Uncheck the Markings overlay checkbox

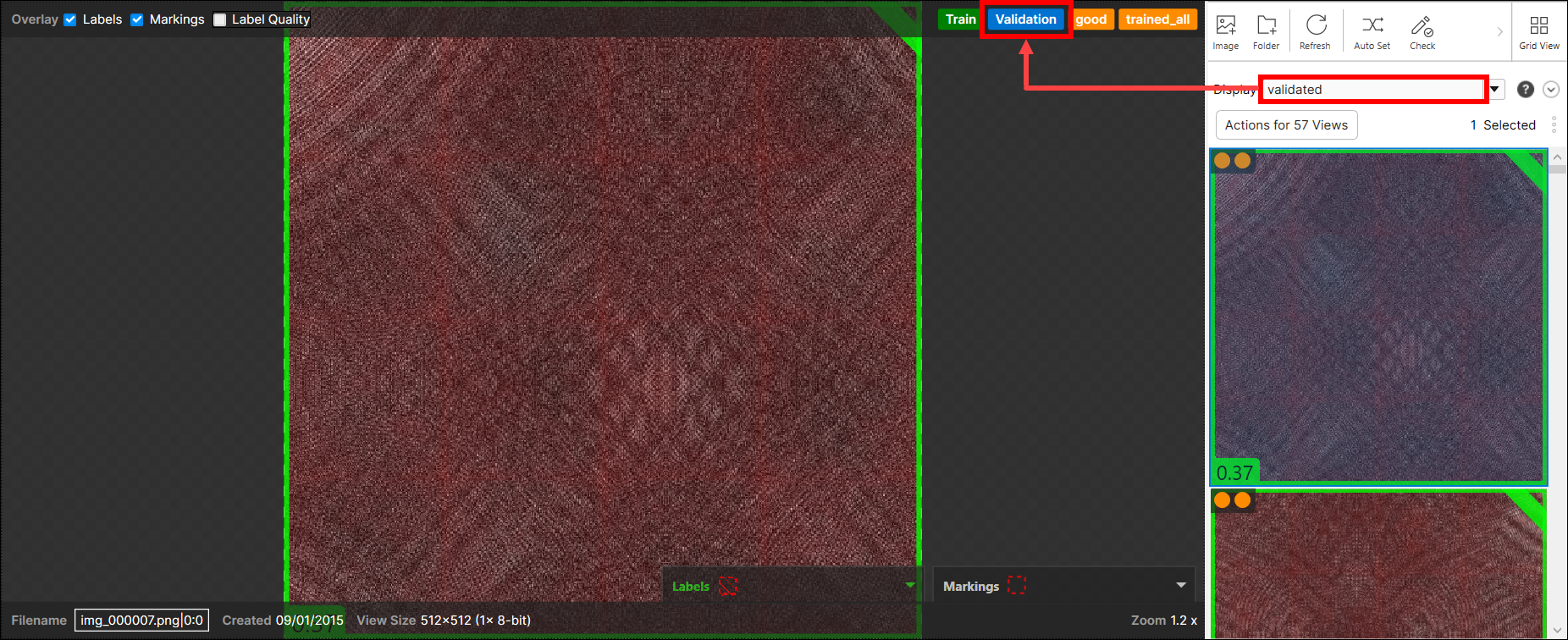coord(136,19)
